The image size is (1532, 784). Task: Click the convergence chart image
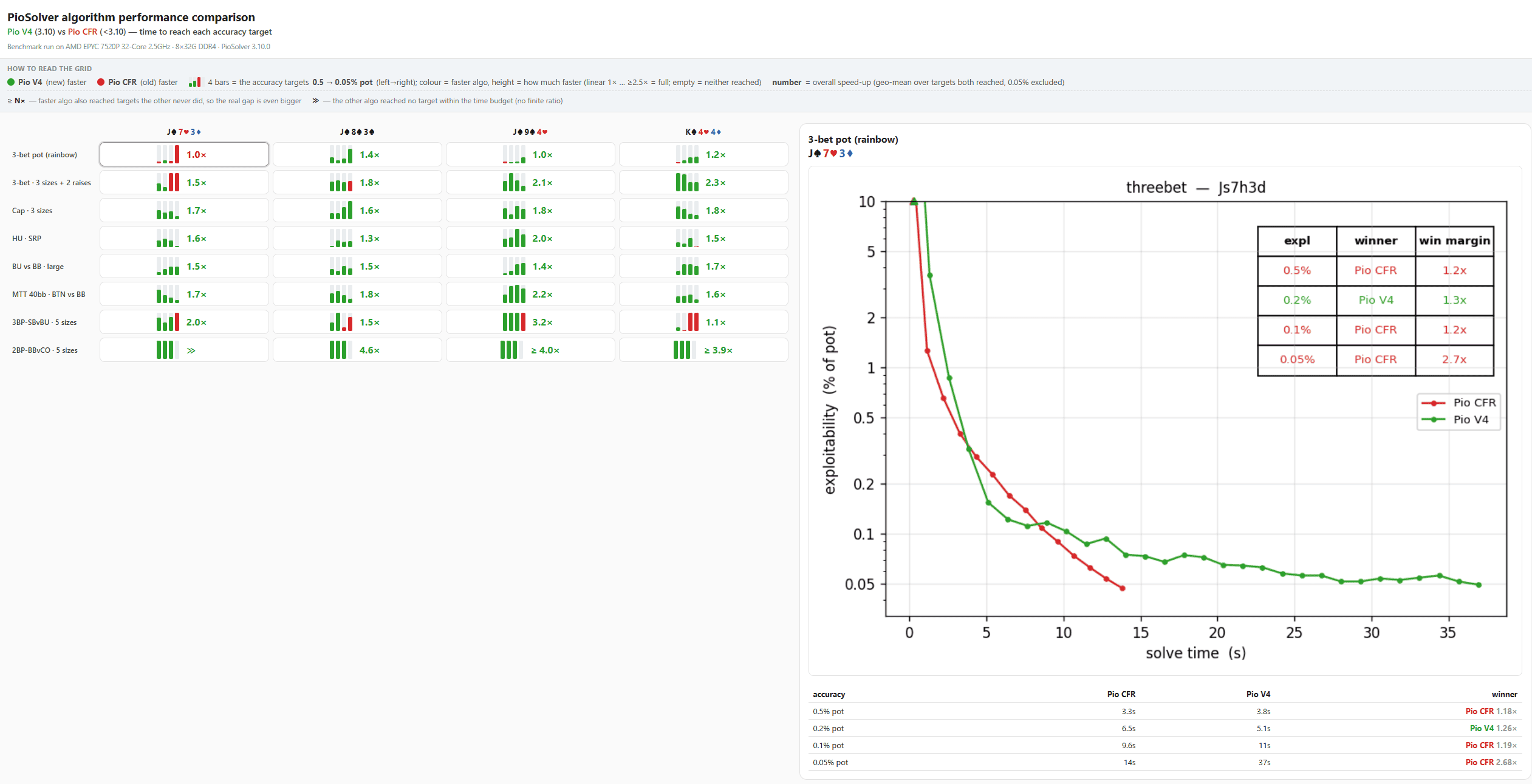coord(1165,420)
